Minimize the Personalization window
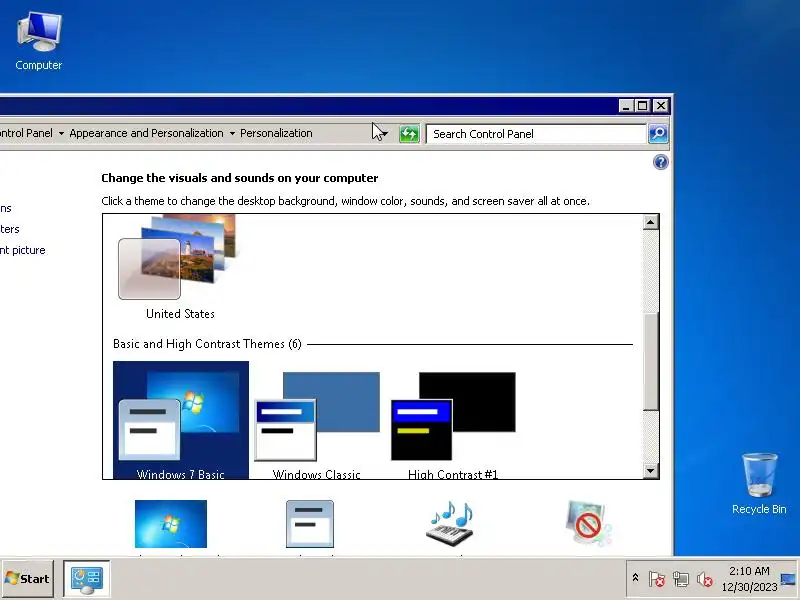 coord(627,106)
